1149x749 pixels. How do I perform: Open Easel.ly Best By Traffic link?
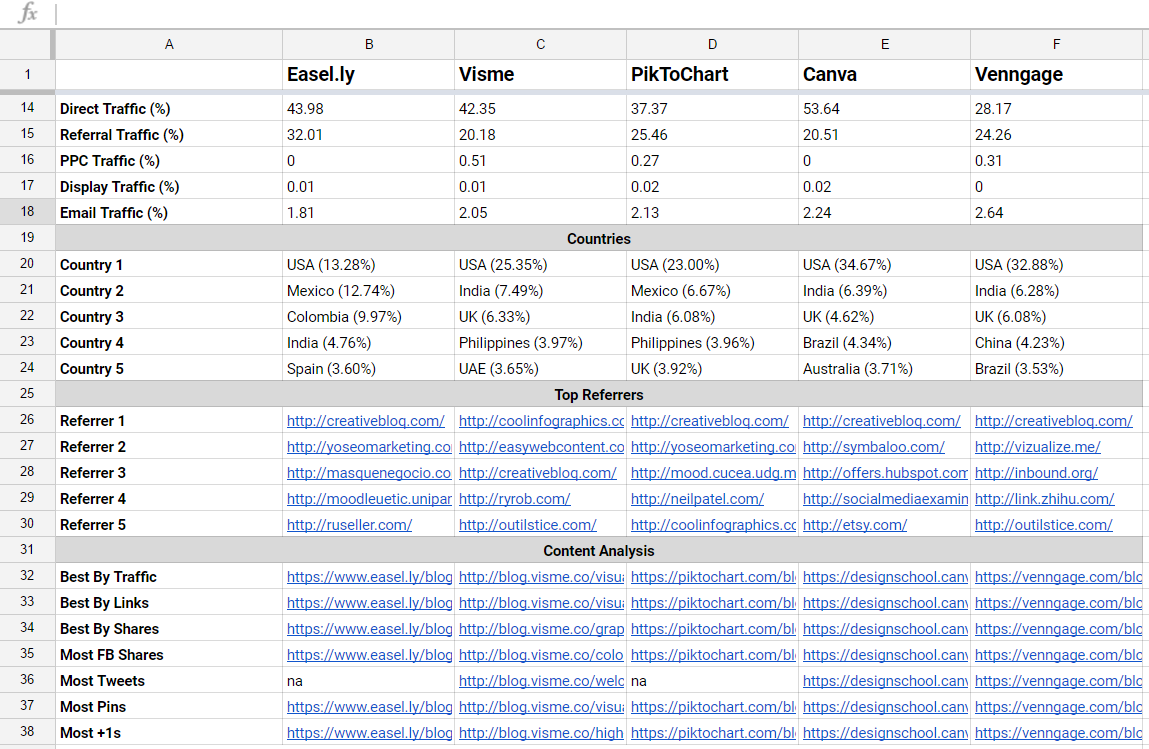(x=369, y=577)
